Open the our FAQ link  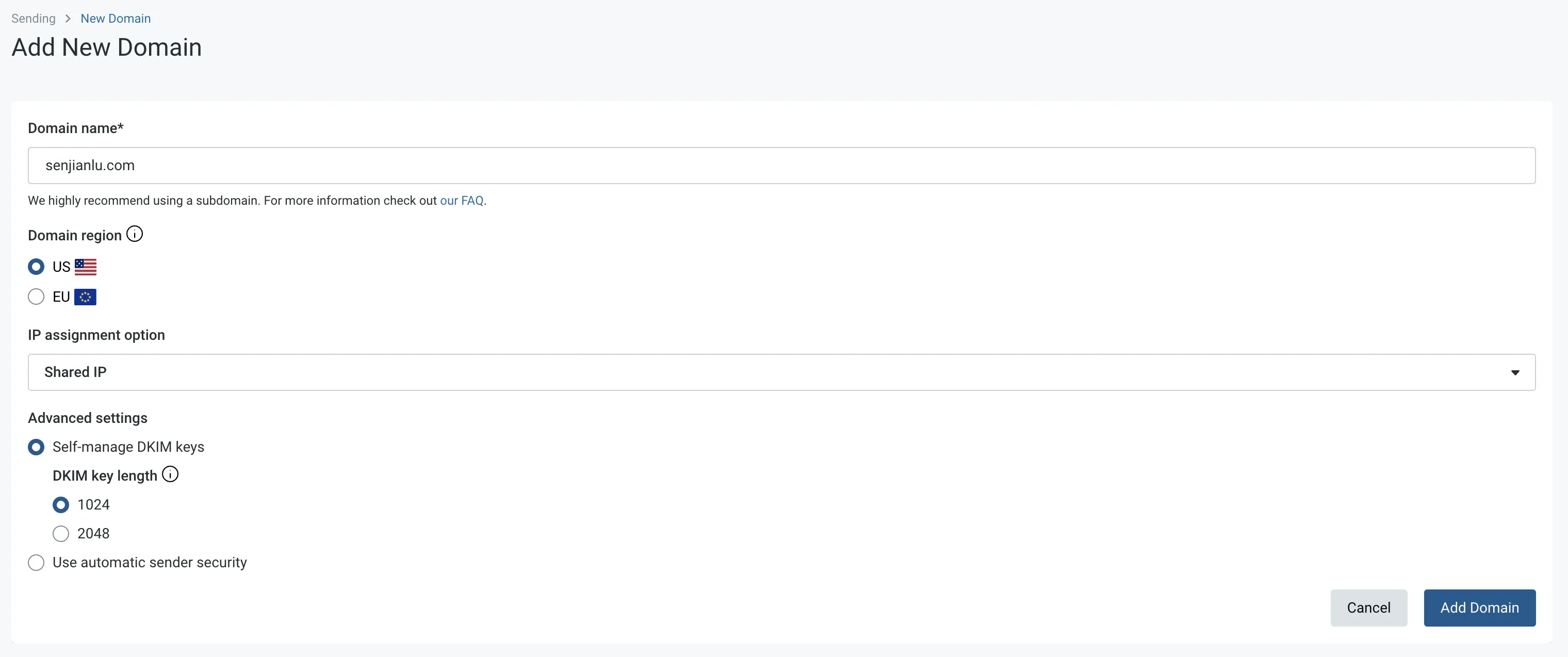(462, 201)
